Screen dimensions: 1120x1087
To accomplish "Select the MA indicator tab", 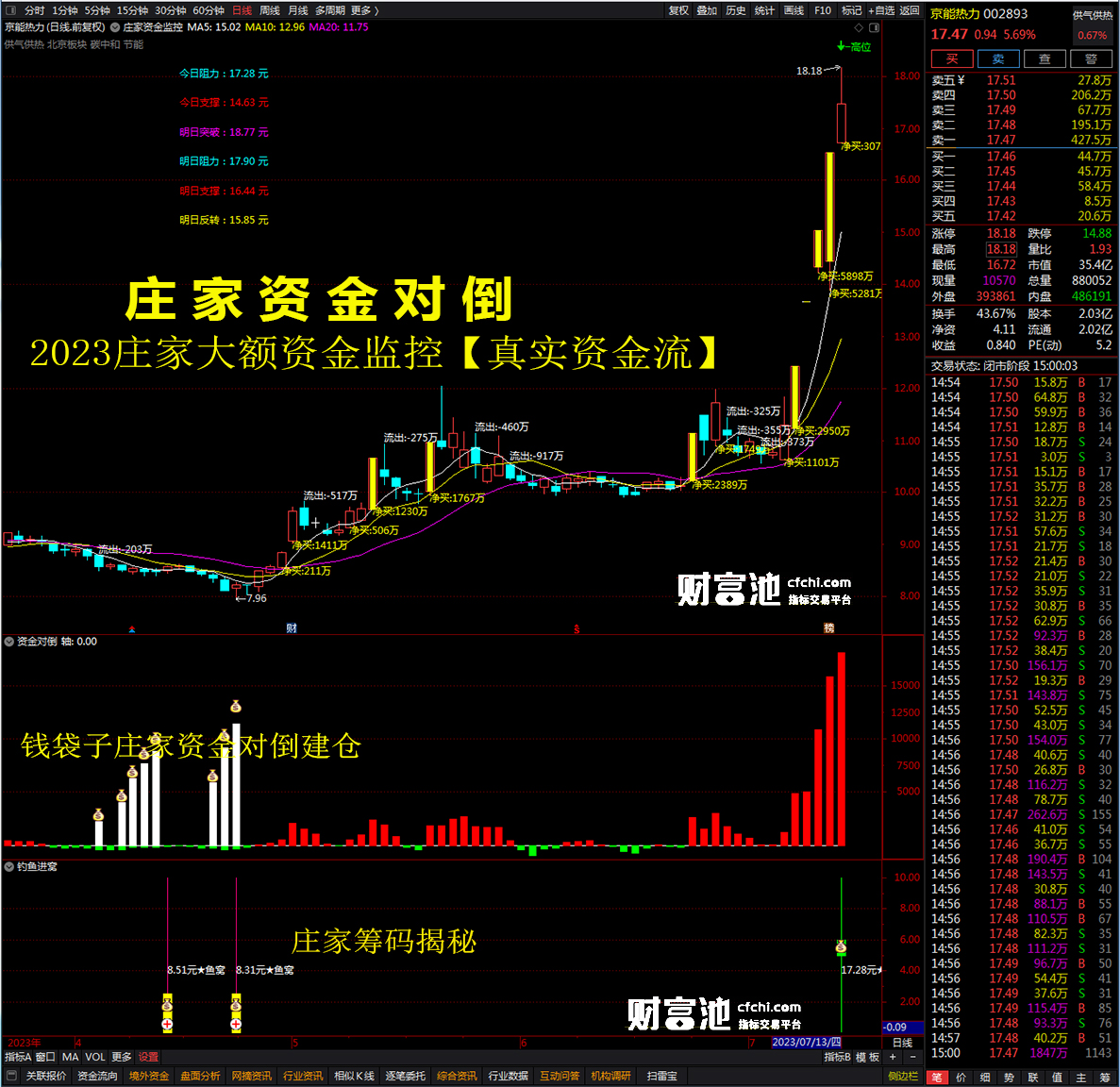I will pyautogui.click(x=70, y=1057).
